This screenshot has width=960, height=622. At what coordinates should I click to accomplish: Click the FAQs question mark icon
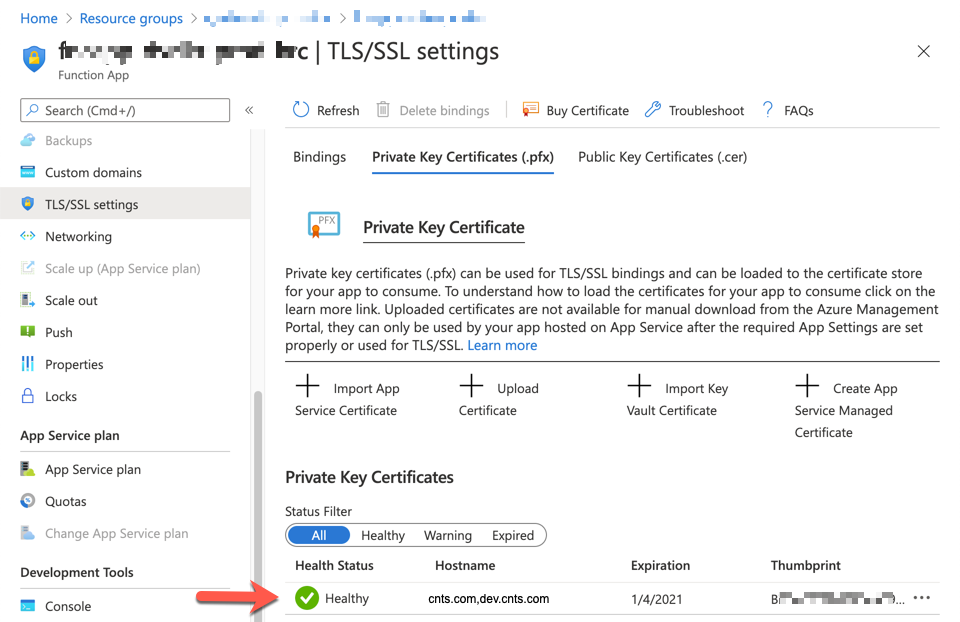pyautogui.click(x=767, y=110)
